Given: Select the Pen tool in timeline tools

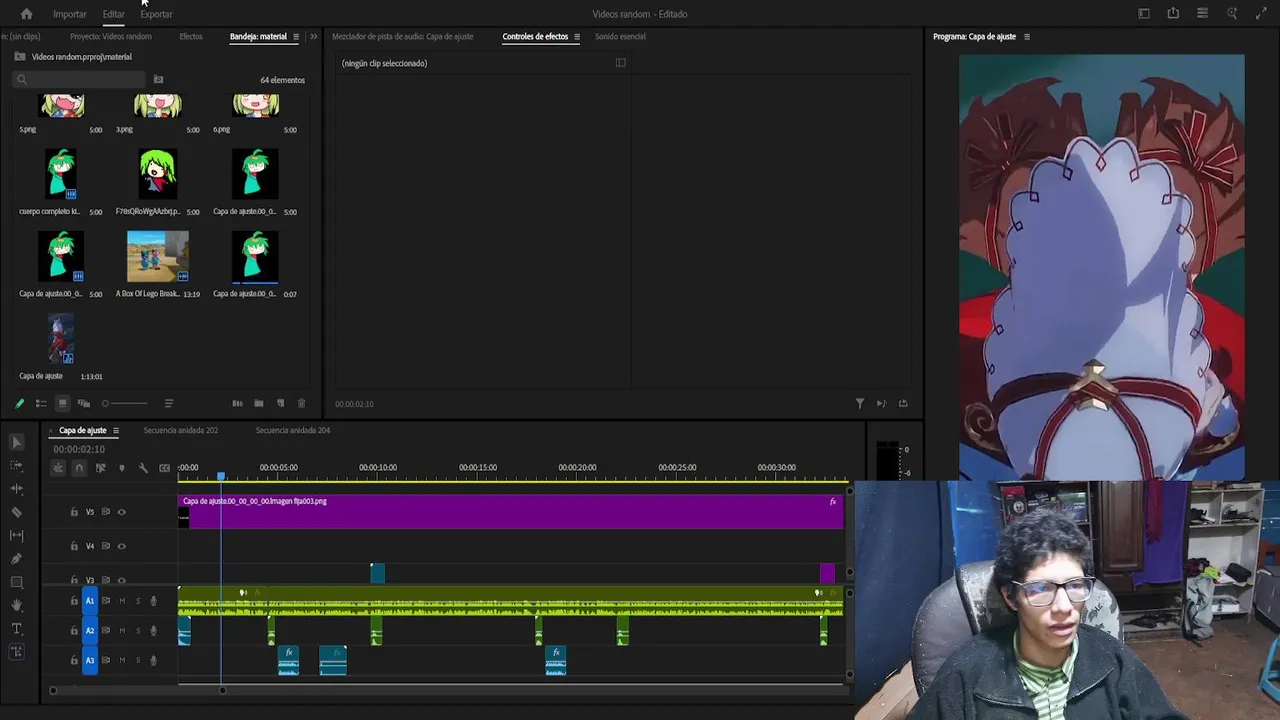Looking at the screenshot, I should [x=16, y=559].
